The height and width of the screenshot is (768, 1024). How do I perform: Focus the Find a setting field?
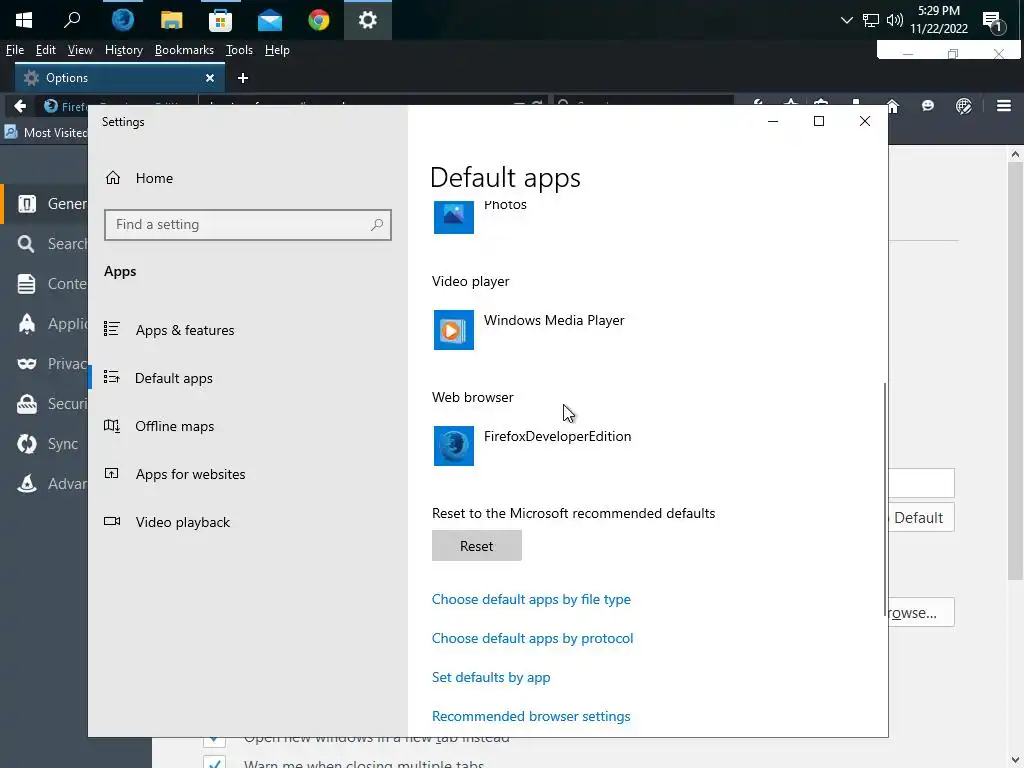[248, 225]
